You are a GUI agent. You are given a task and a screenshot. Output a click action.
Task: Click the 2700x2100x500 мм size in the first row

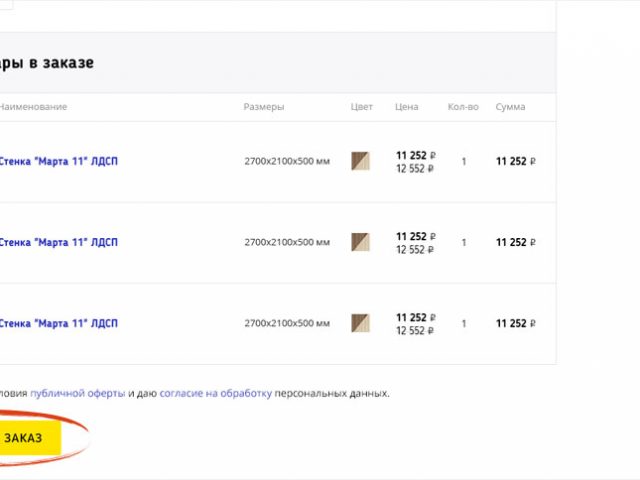(287, 161)
